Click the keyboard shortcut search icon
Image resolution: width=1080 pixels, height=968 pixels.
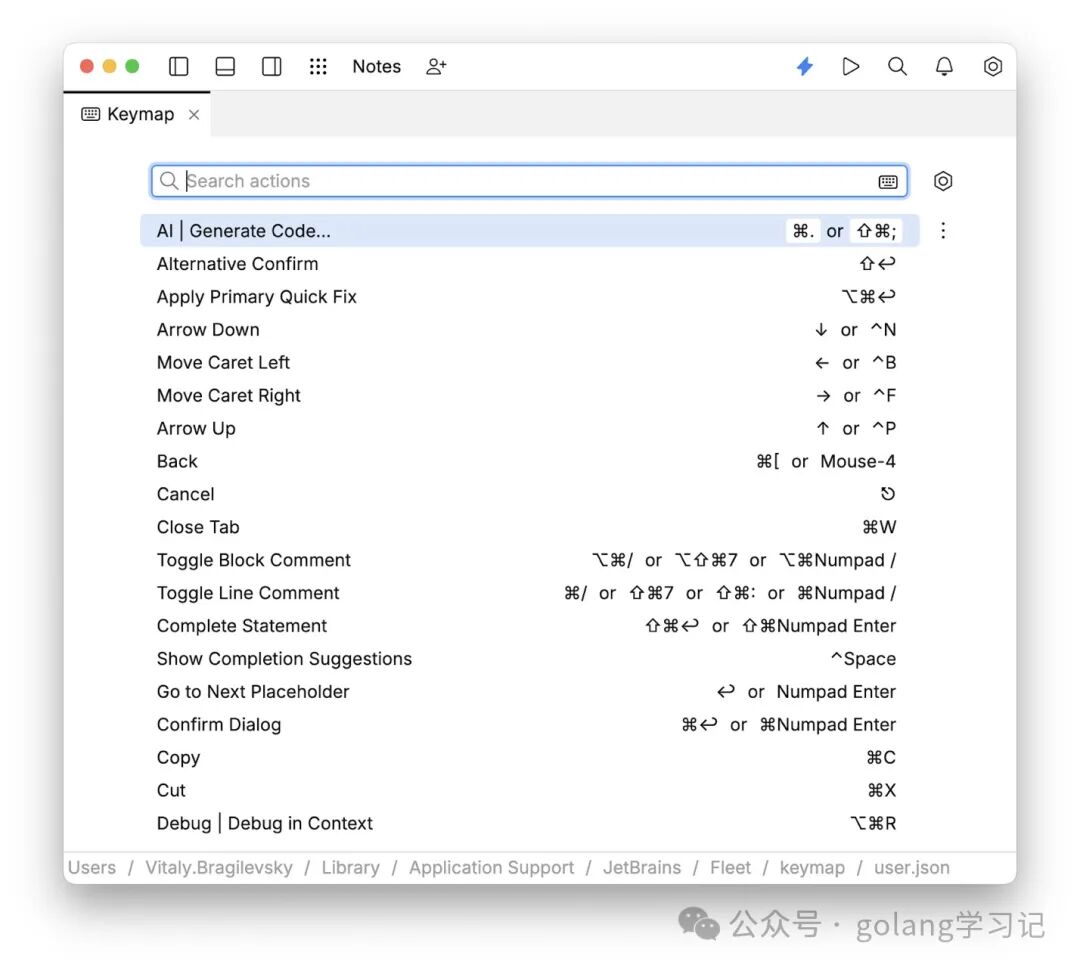pos(888,181)
